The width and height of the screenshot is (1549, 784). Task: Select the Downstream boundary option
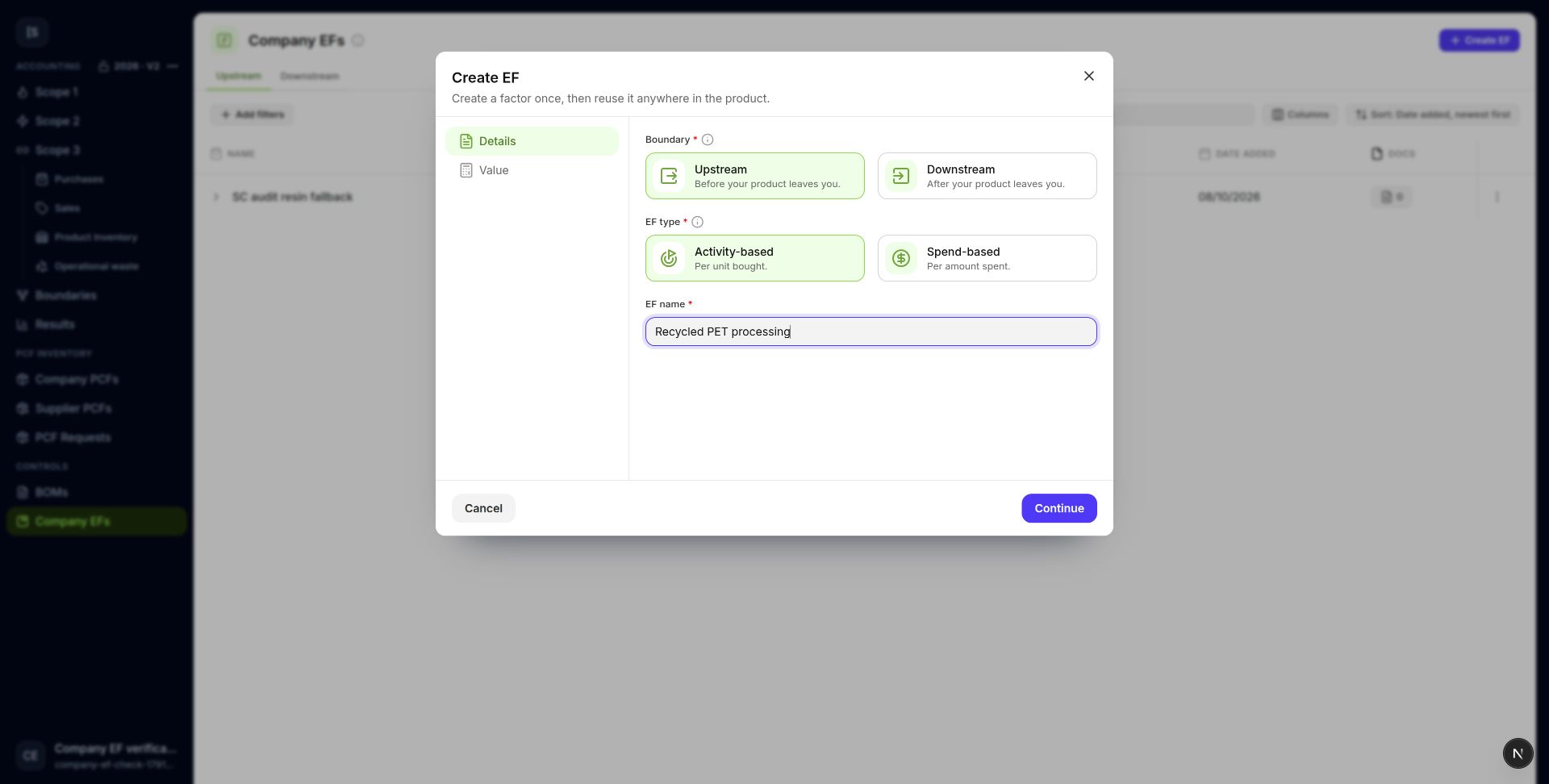click(x=987, y=176)
